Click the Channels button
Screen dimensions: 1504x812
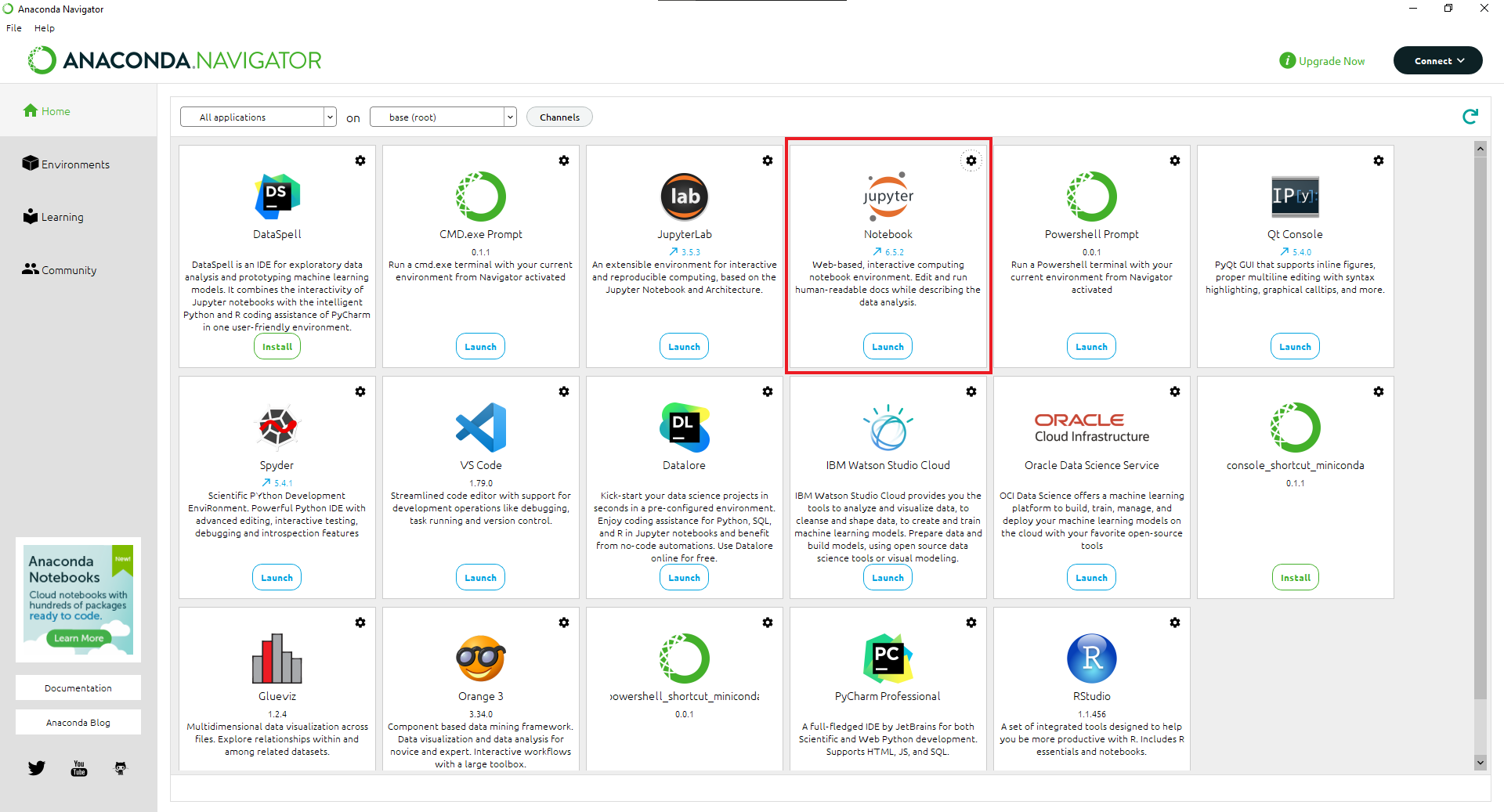pos(560,117)
